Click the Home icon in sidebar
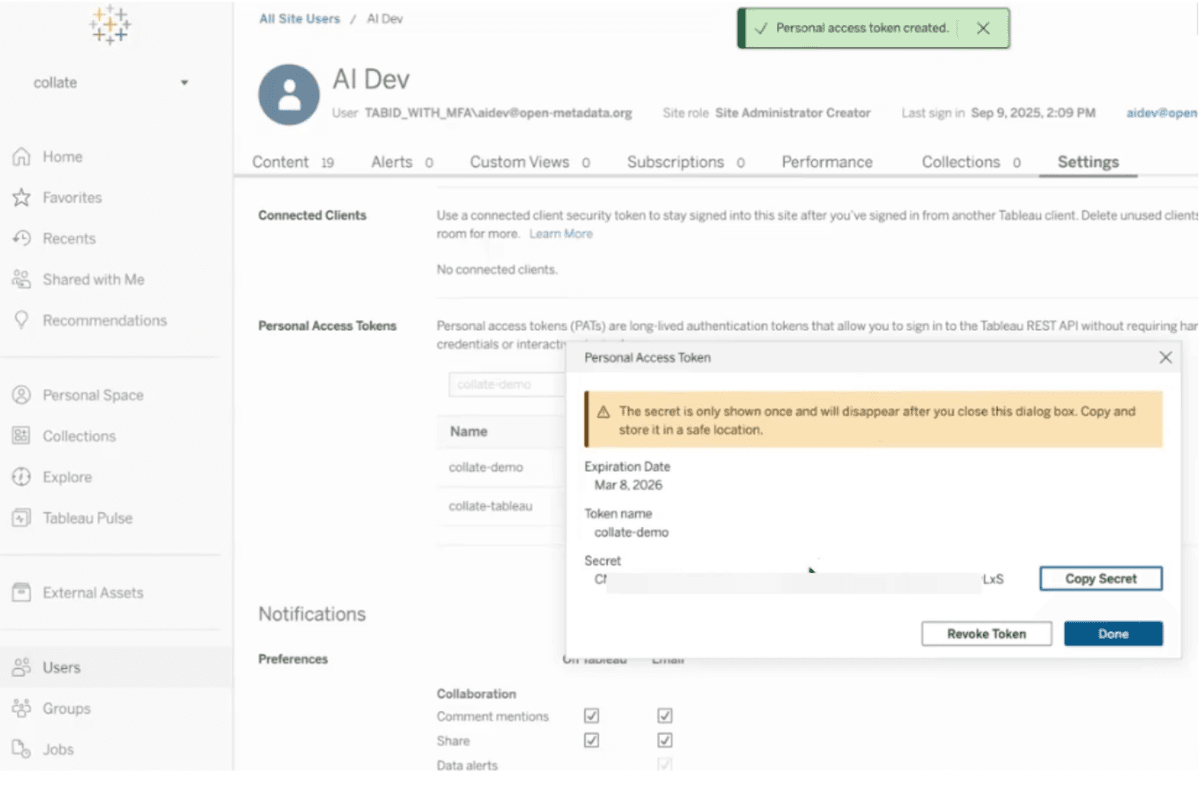The height and width of the screenshot is (787, 1200). 21,157
